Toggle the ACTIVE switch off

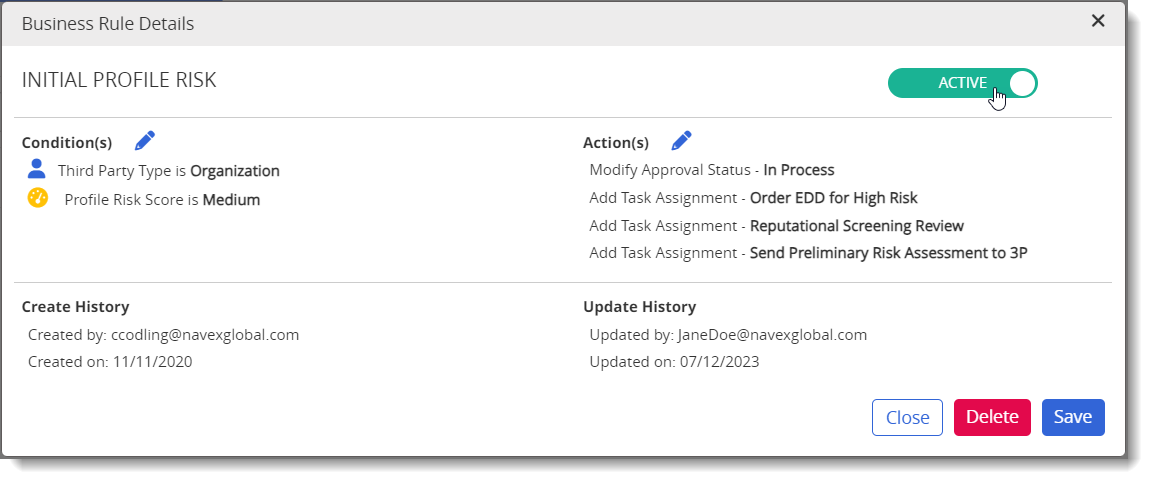click(x=962, y=84)
